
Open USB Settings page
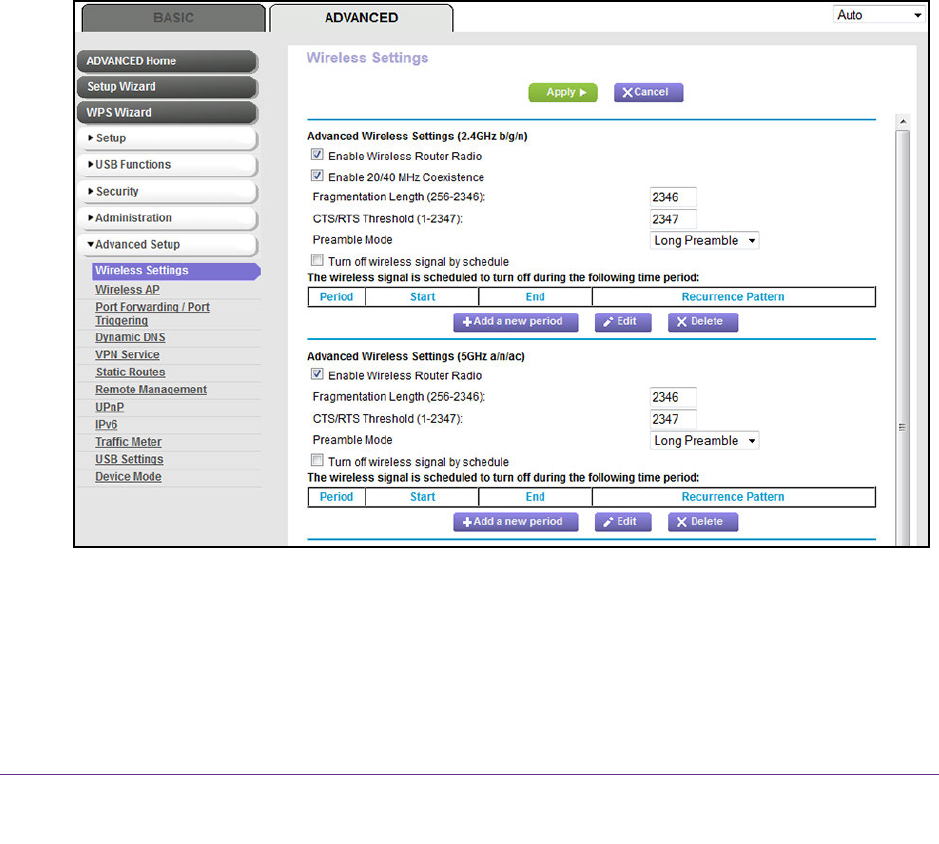(129, 459)
